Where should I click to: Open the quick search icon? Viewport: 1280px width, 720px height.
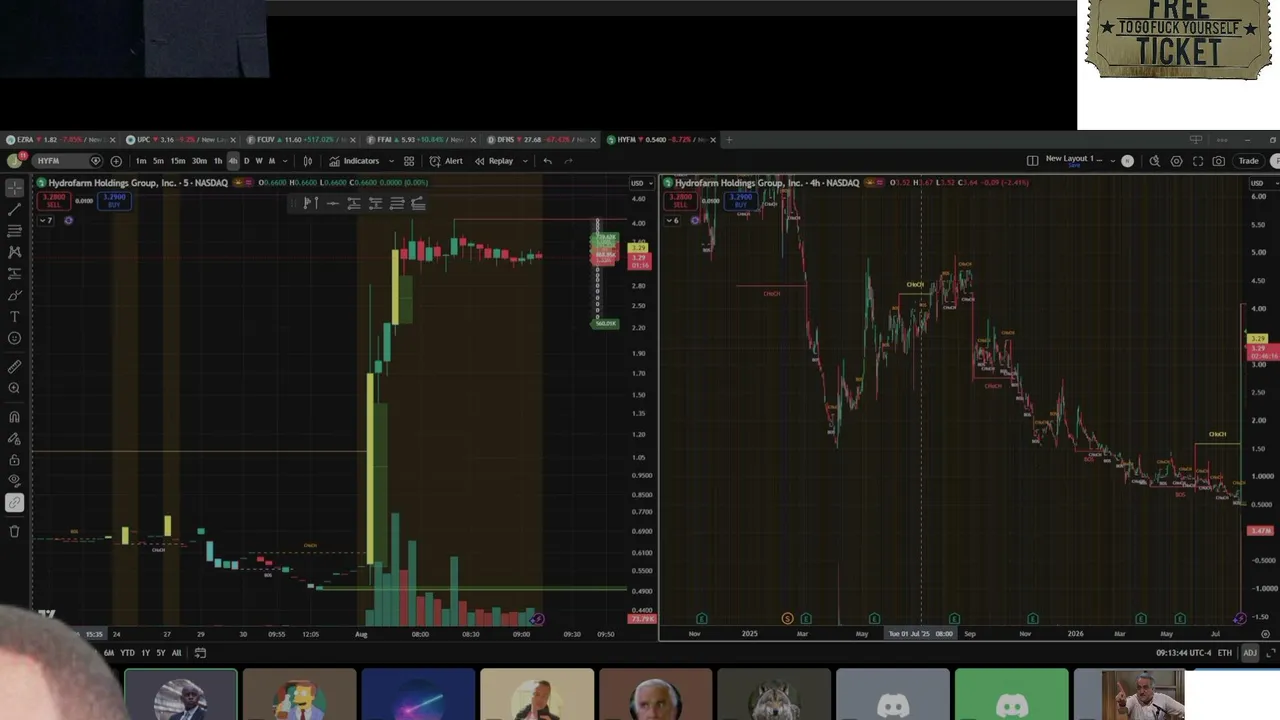(x=1154, y=161)
